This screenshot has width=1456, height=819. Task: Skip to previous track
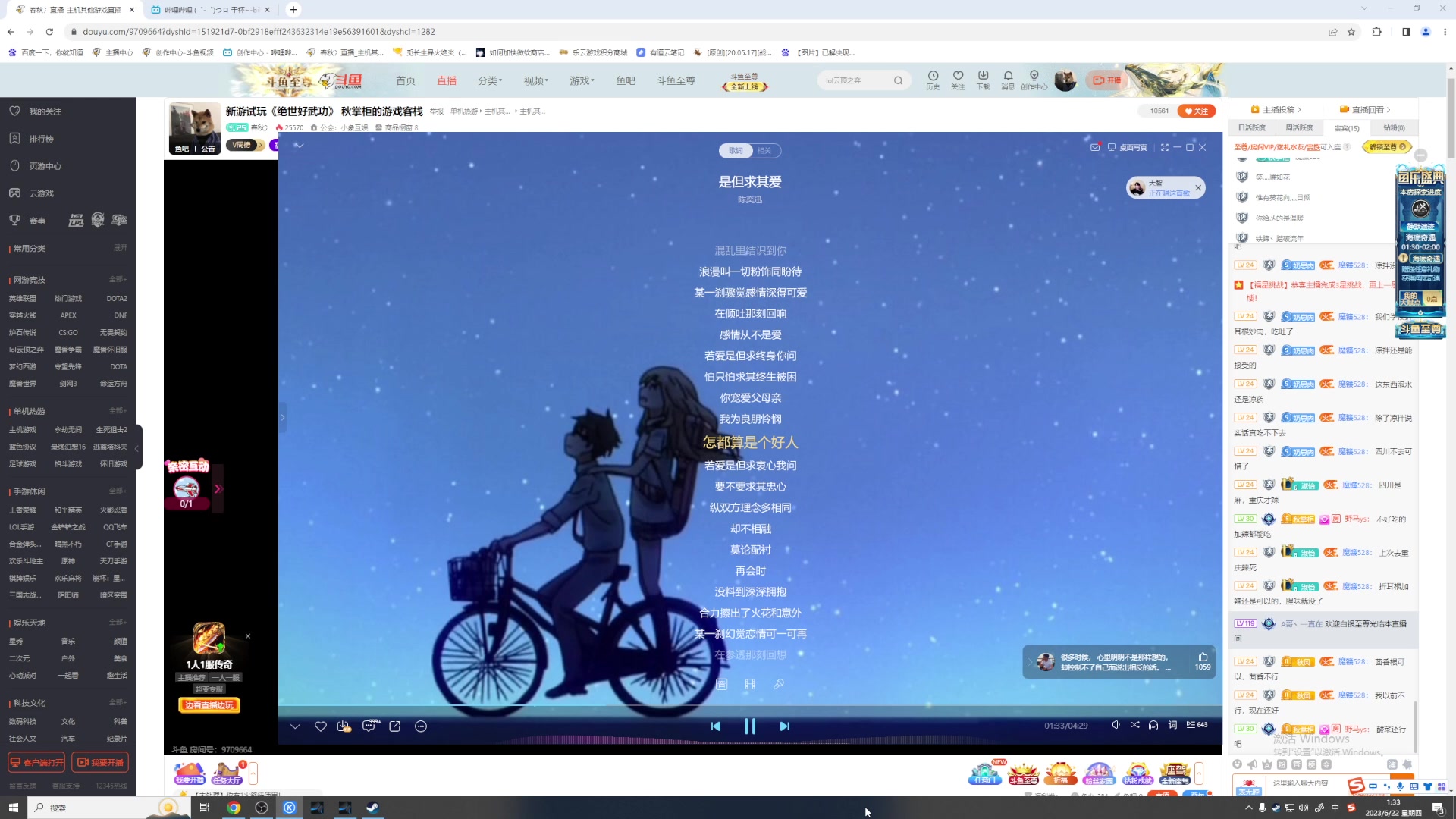[715, 726]
